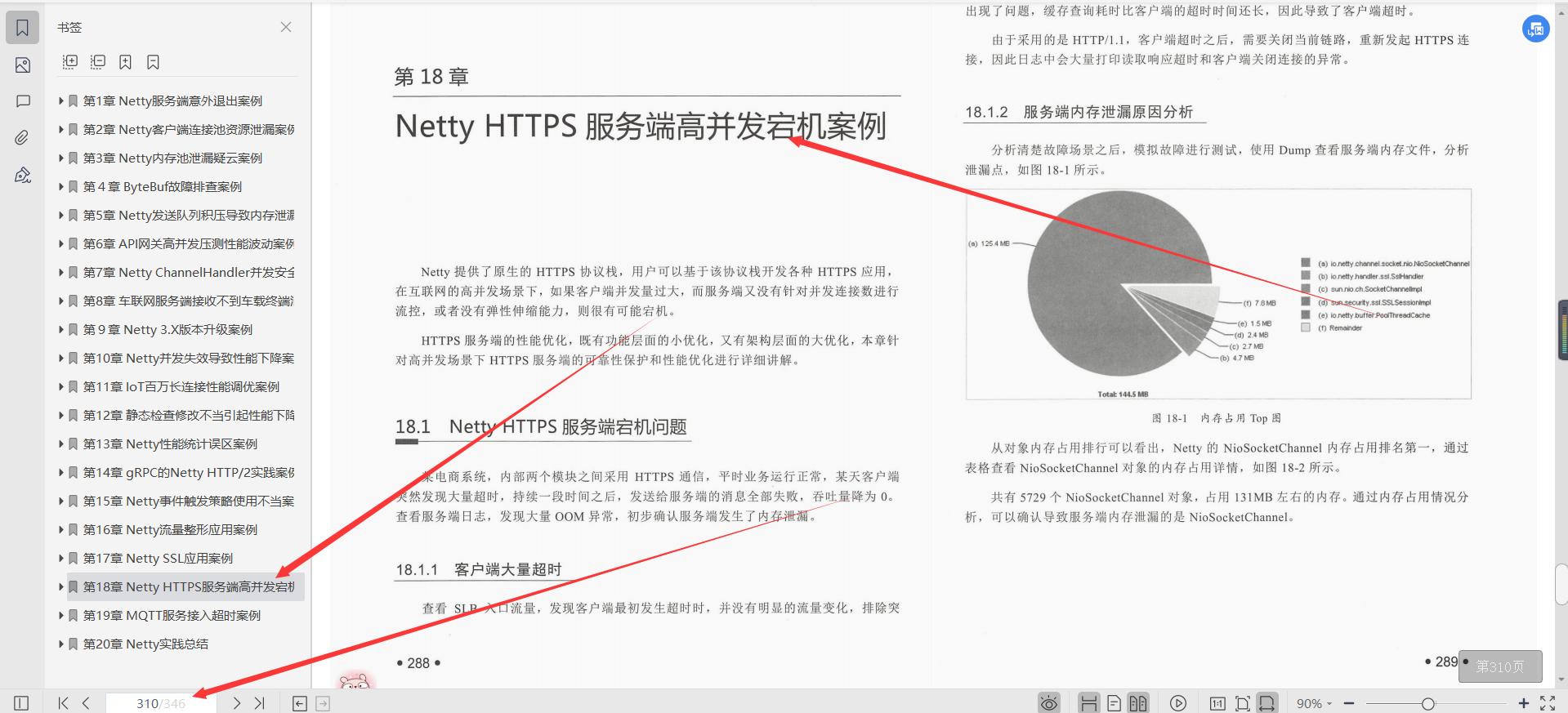Open bookmark 第10章 Netty并发失效
Image resolution: width=1568 pixels, height=713 pixels.
tap(188, 359)
